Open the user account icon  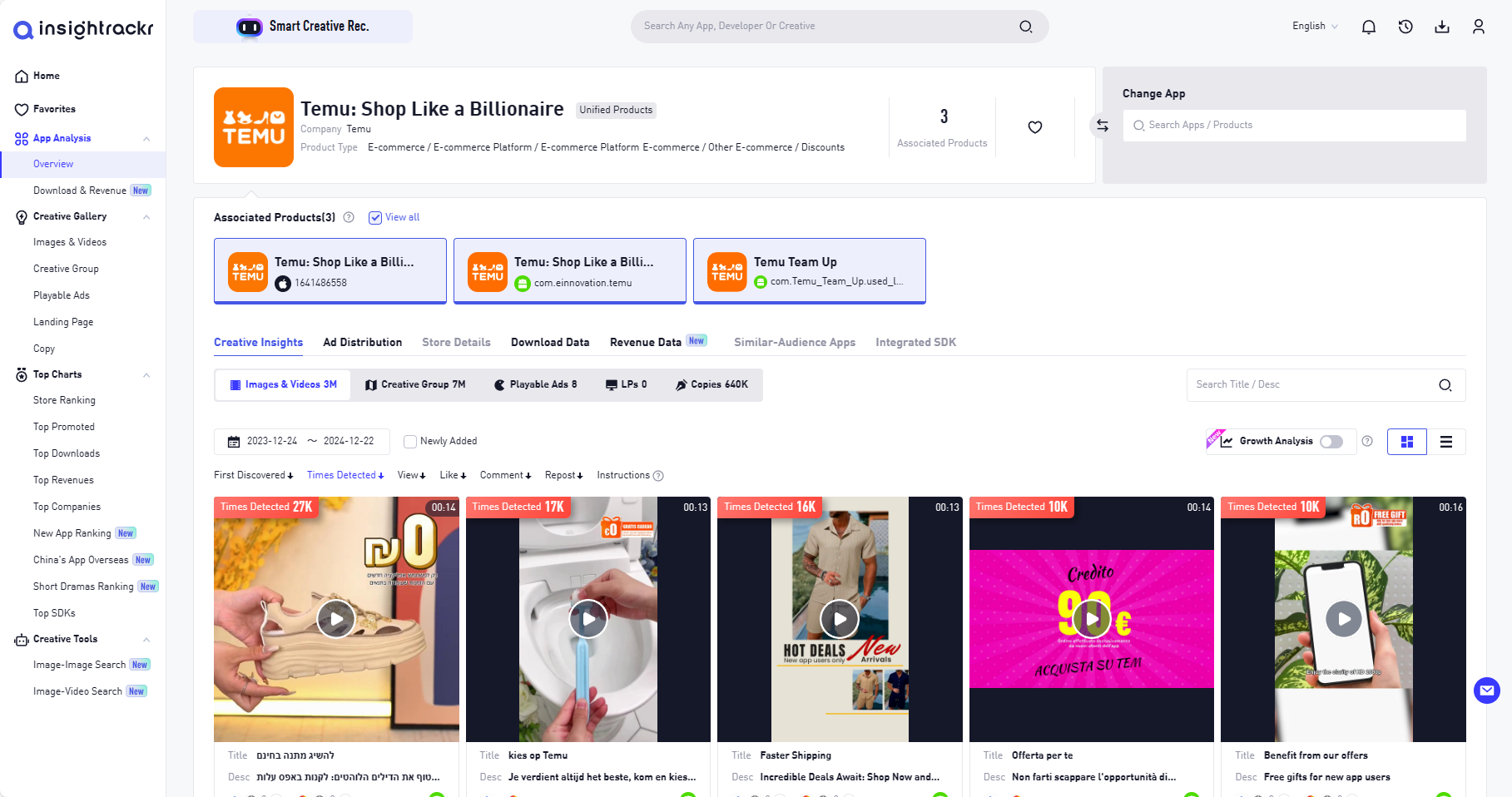pos(1479,27)
